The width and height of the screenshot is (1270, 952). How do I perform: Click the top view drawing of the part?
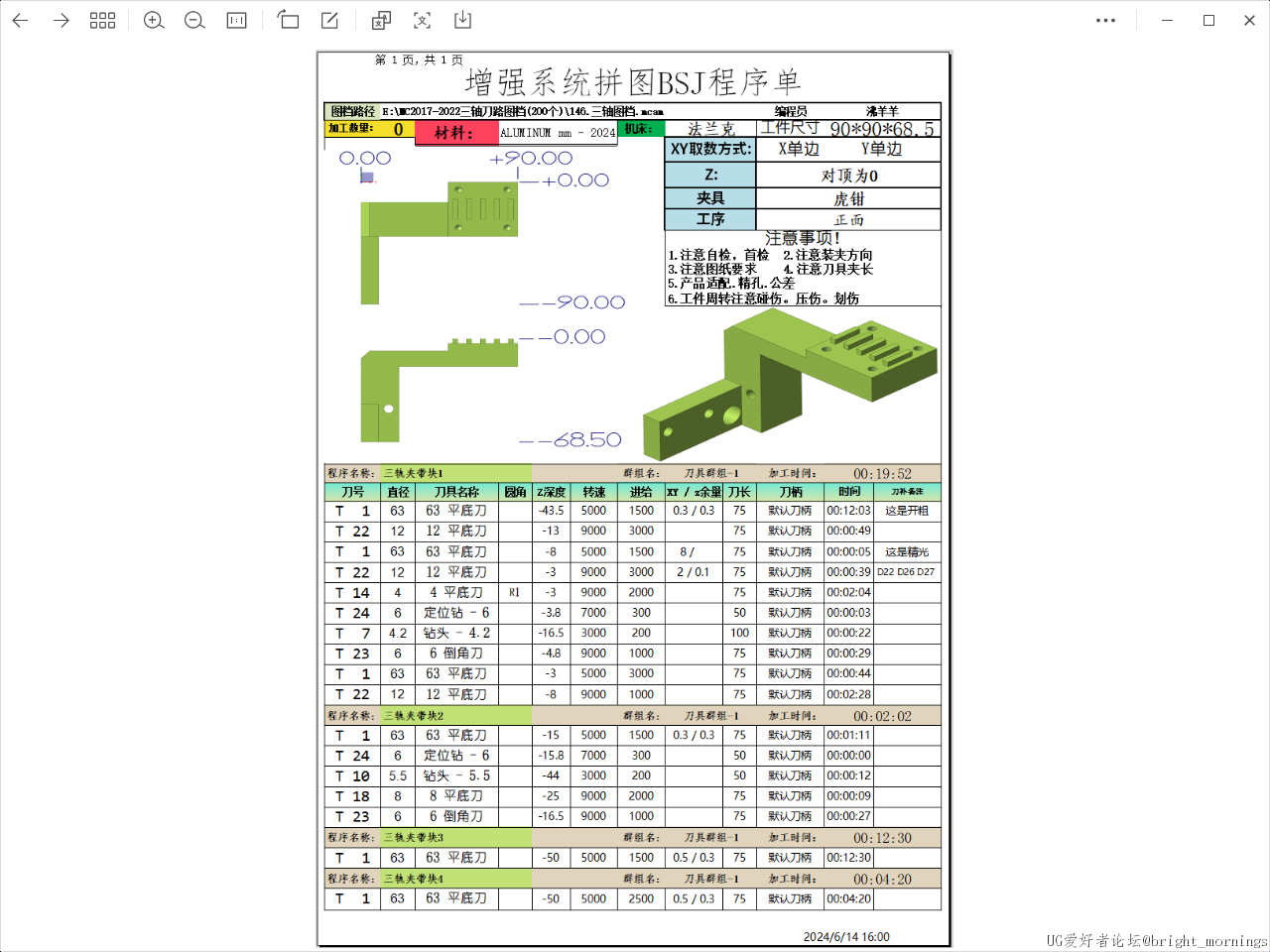point(439,242)
